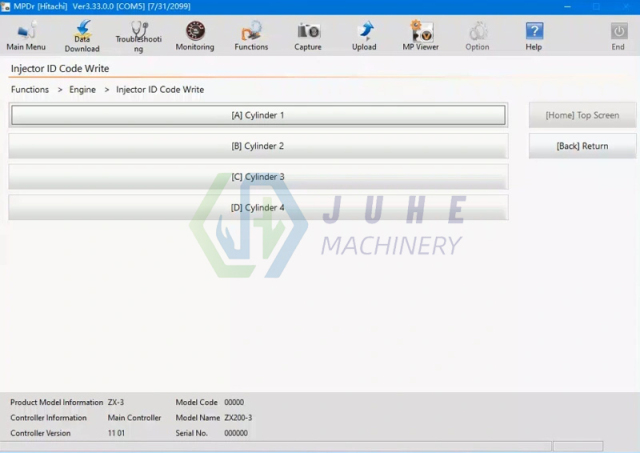Click the Serial No. value 000000
Image resolution: width=640 pixels, height=453 pixels.
[236, 433]
